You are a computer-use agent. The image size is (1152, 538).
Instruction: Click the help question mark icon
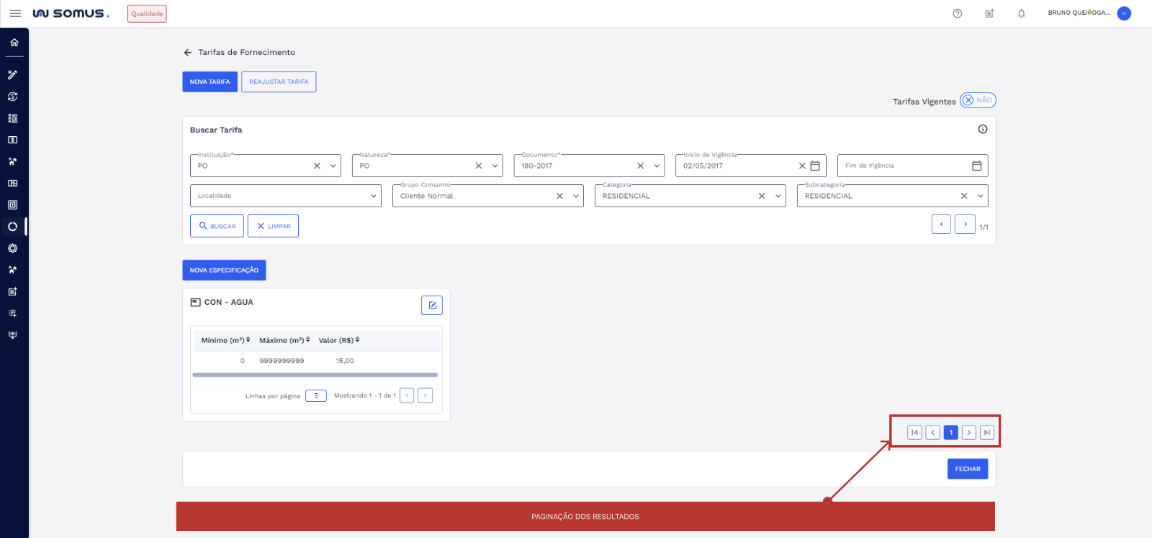coord(957,14)
